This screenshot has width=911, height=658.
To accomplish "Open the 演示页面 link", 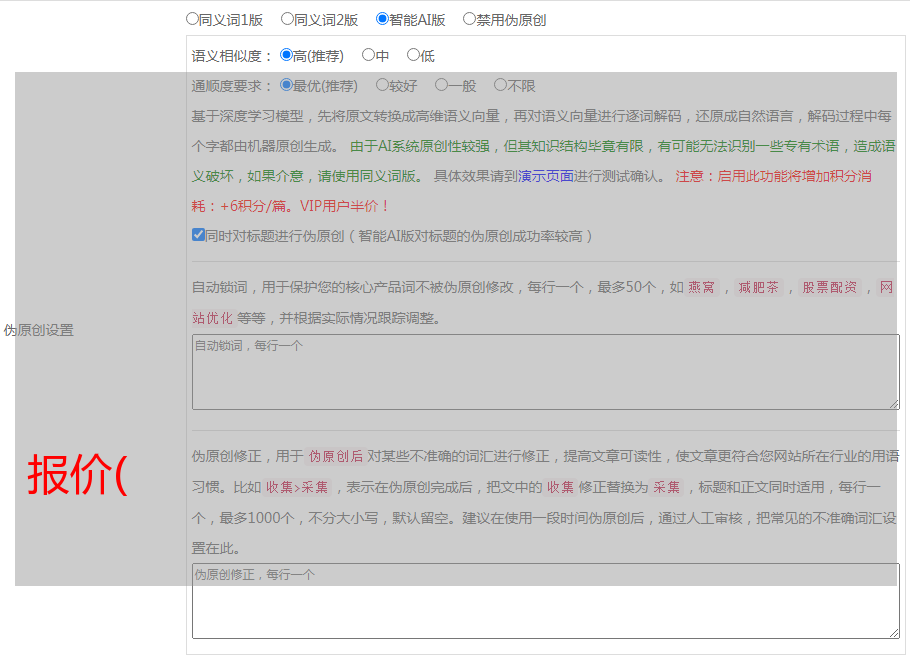I will point(545,176).
